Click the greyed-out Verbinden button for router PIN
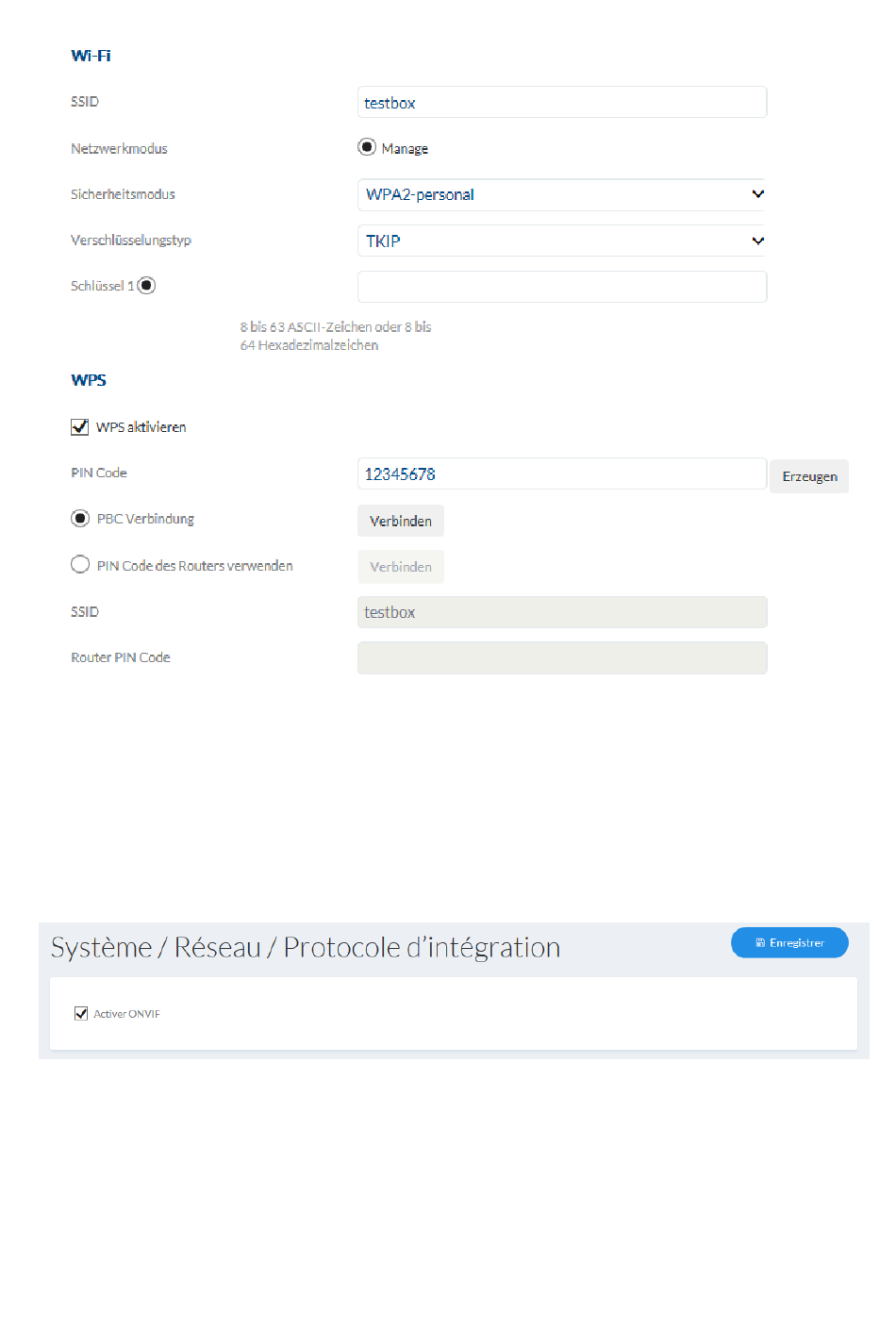This screenshot has width=896, height=1329. [x=401, y=567]
